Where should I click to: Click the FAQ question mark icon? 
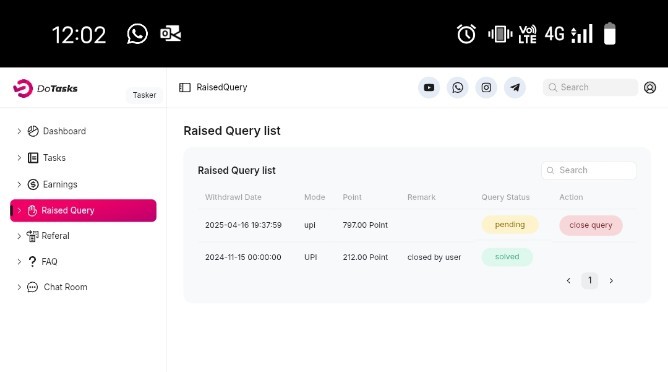(x=32, y=261)
